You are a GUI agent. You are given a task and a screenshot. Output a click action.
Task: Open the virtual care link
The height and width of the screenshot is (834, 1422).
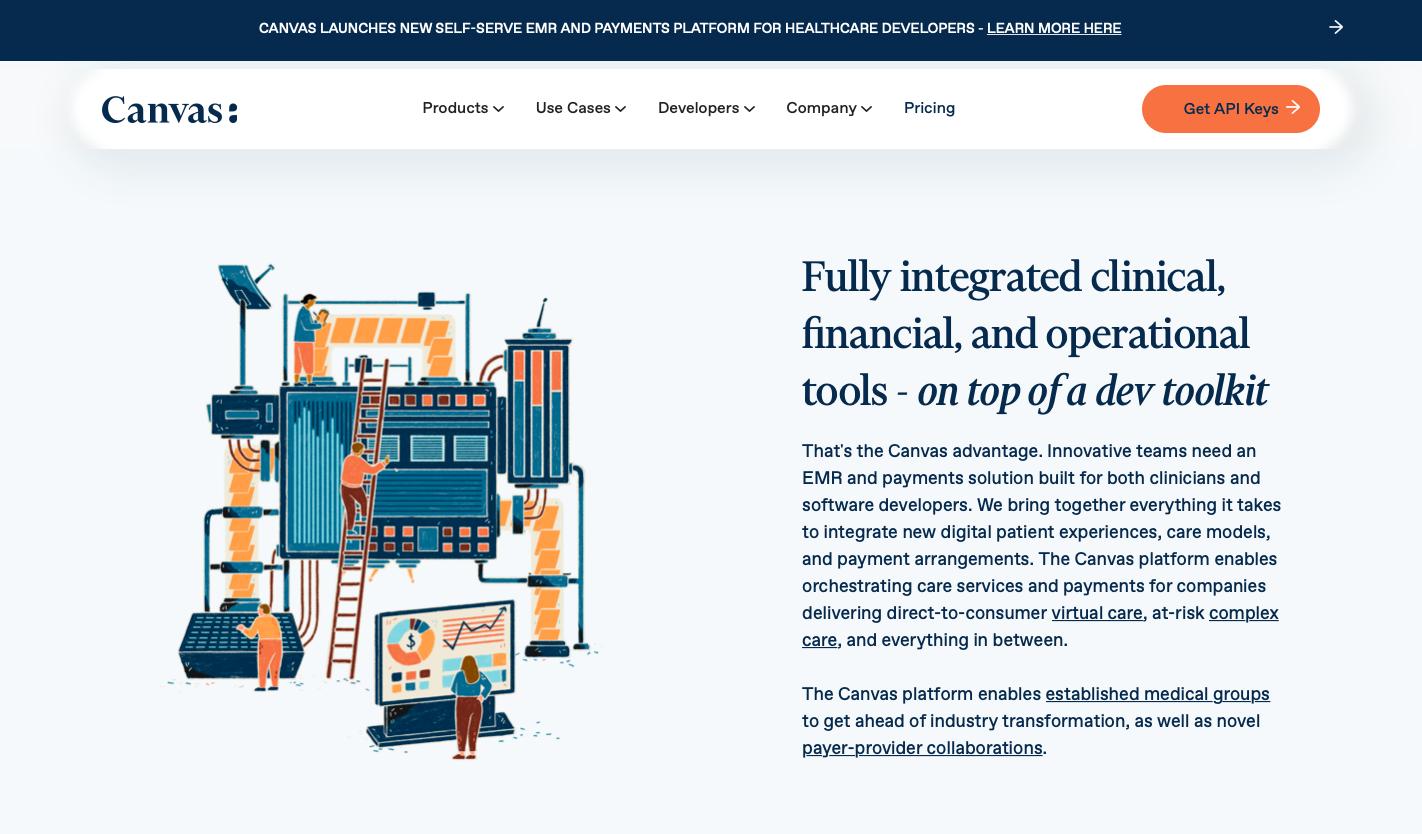coord(1097,613)
